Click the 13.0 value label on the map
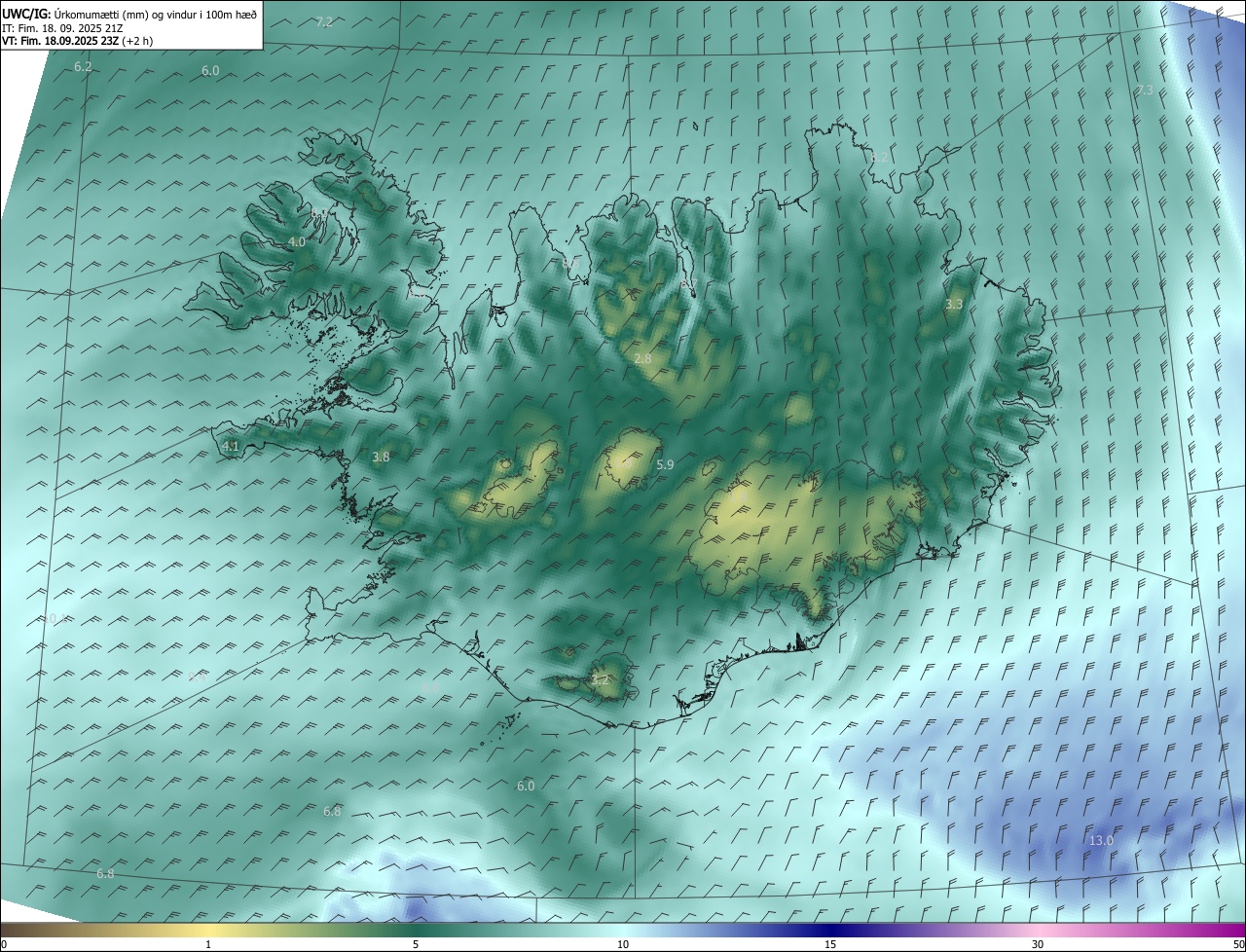 point(1100,841)
